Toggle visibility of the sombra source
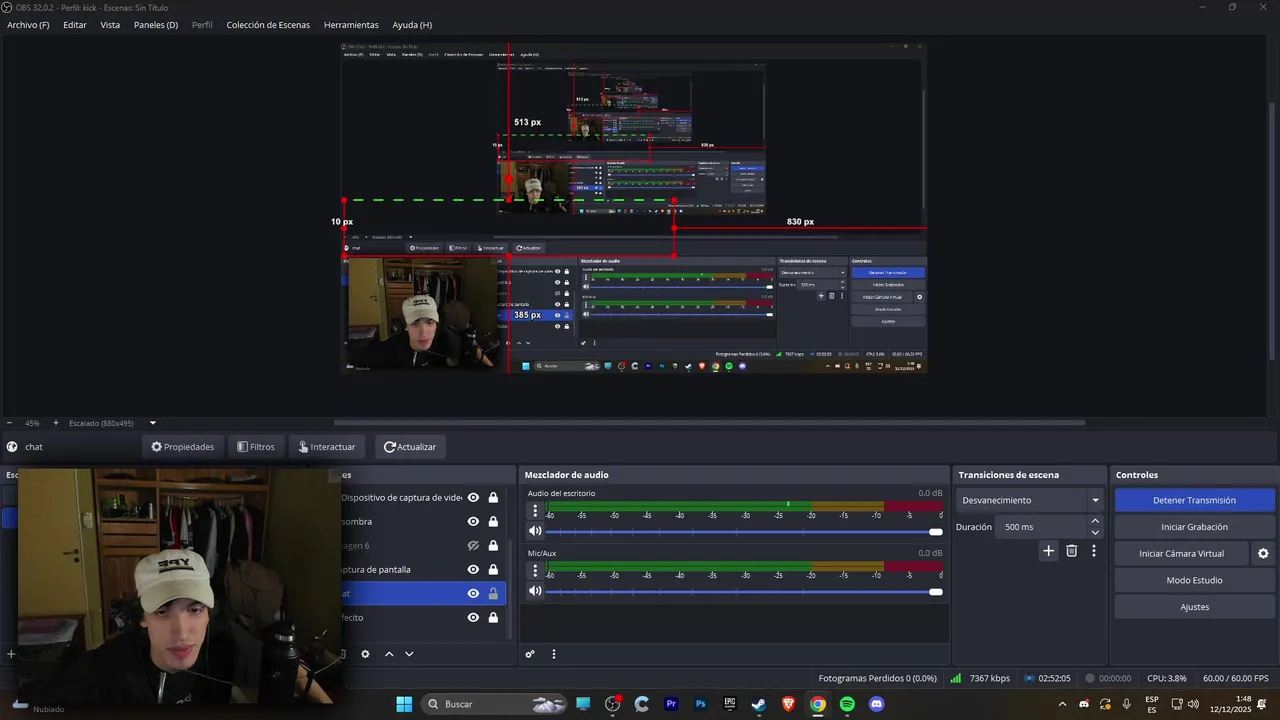Image resolution: width=1280 pixels, height=720 pixels. (473, 521)
